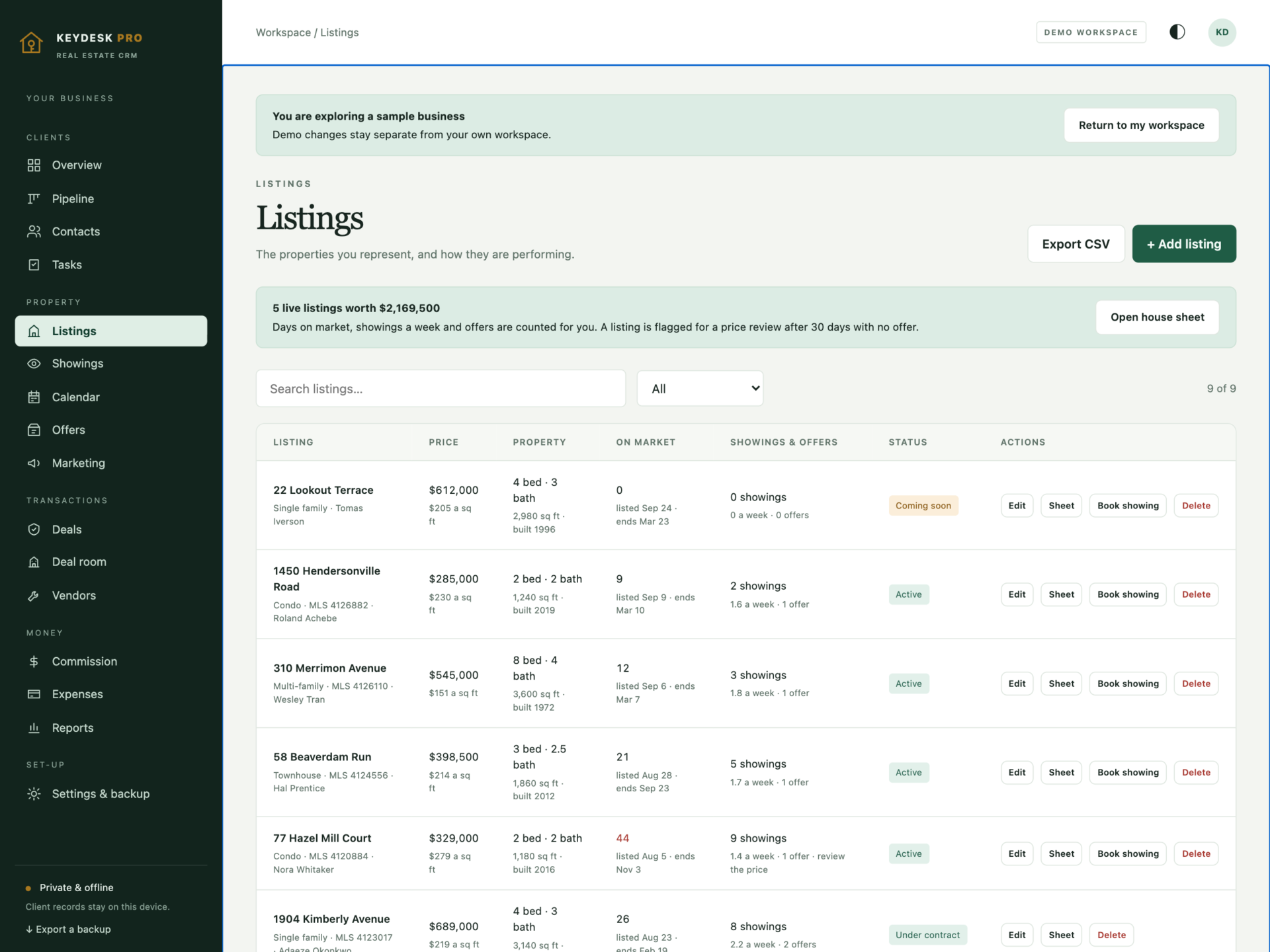Screen dimensions: 1270x952
Task: Open the KD user avatar
Action: point(1222,32)
